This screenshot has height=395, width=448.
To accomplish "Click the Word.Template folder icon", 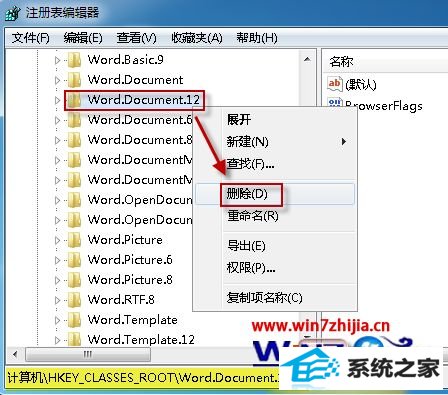I will pyautogui.click(x=74, y=320).
